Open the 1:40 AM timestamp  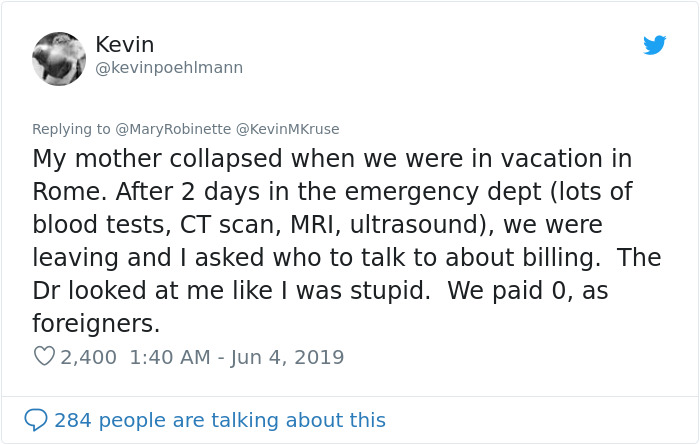(170, 357)
